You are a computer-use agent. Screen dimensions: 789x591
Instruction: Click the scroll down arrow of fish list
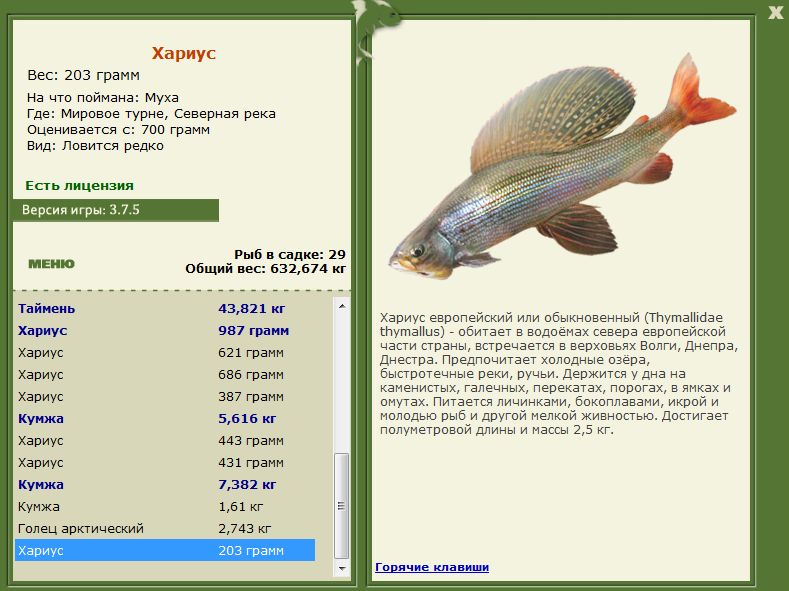(x=342, y=568)
